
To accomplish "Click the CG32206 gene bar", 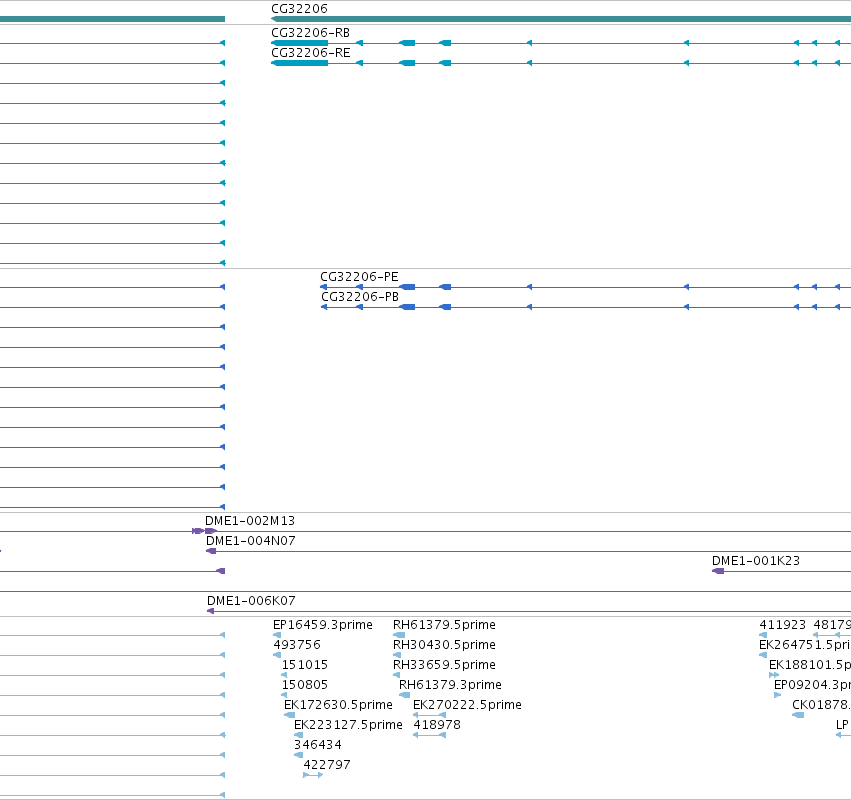I will (561, 19).
